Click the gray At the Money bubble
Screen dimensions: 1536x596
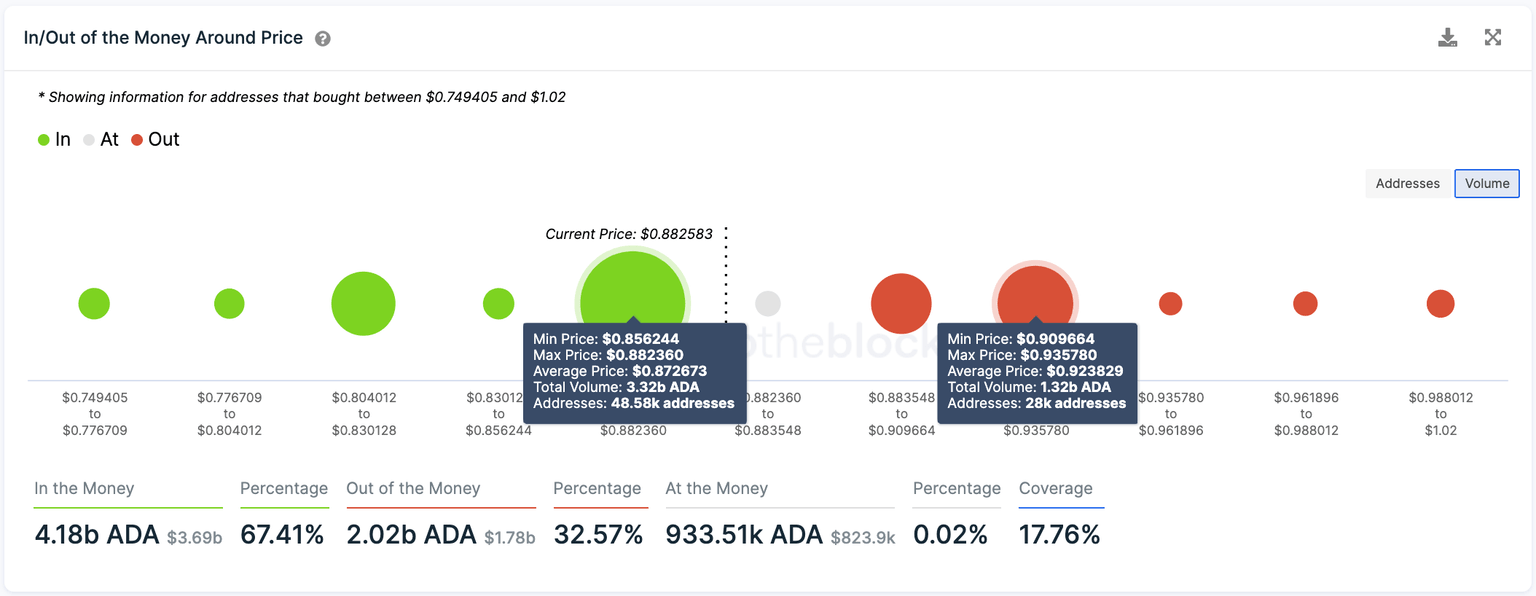[x=767, y=303]
